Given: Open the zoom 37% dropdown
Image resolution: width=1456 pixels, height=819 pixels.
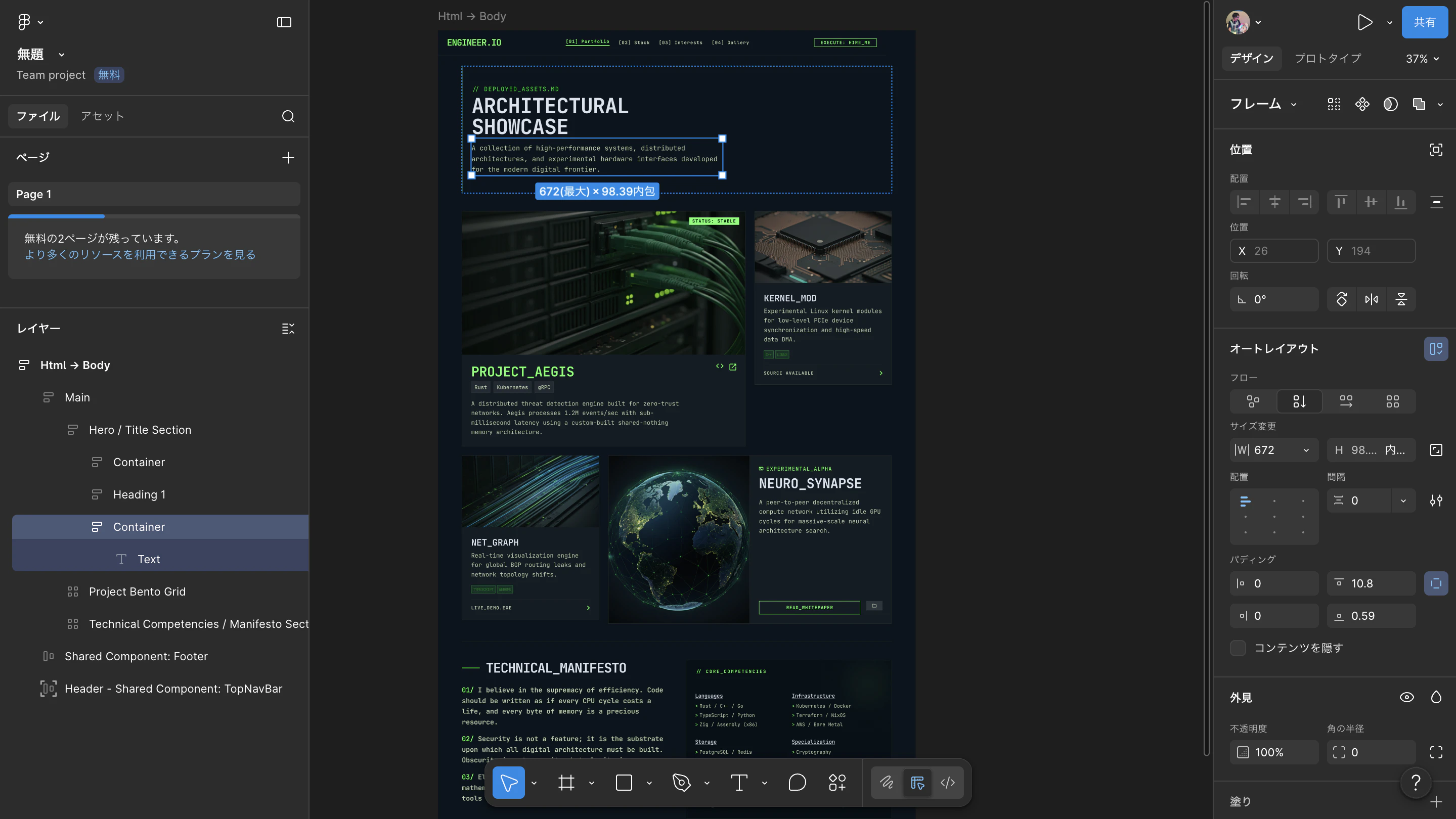Looking at the screenshot, I should point(1422,59).
